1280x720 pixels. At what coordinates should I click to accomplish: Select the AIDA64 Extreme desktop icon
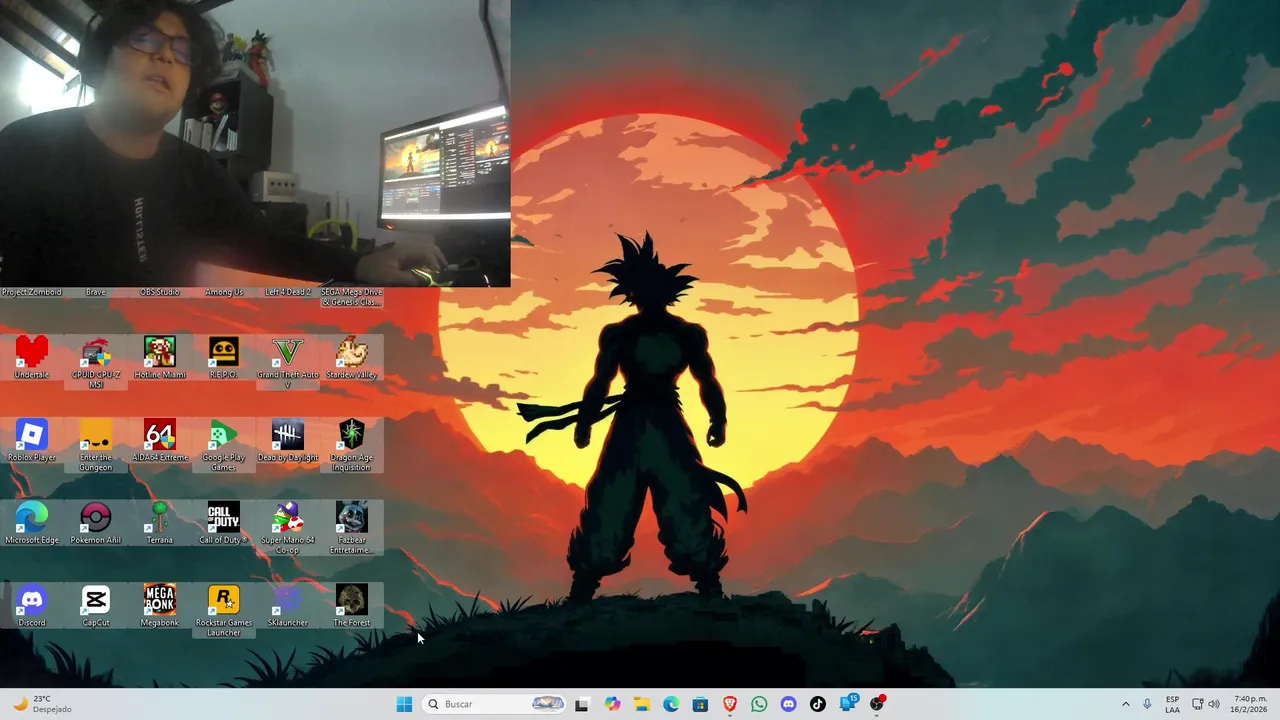coord(160,441)
